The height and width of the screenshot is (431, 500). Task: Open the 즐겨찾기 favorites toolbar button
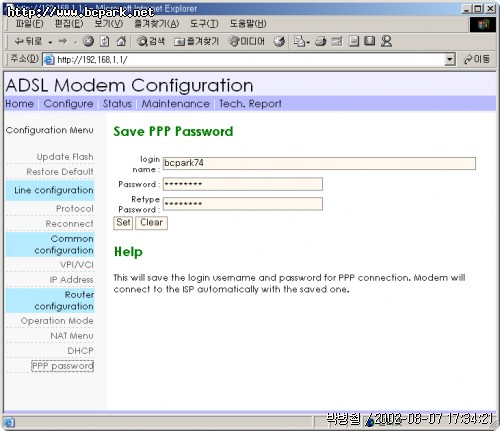click(196, 41)
